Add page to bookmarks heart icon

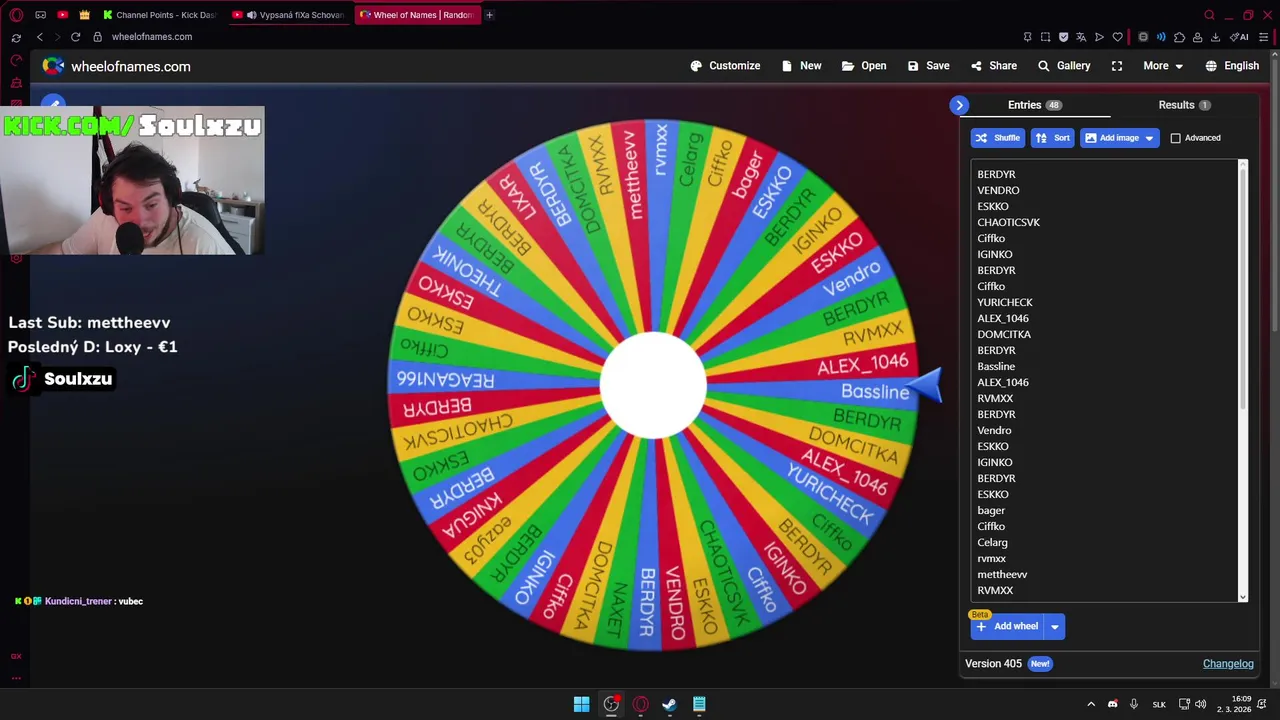coord(1117,37)
